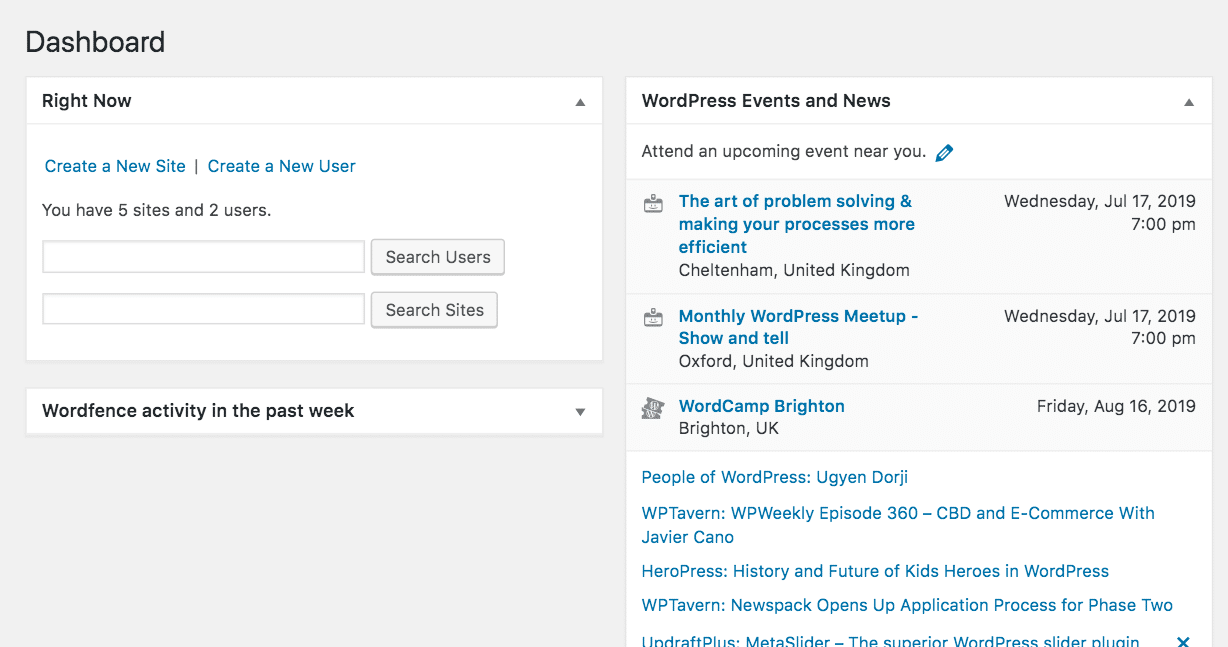Screen dimensions: 1228x647
Task: Open the Create a New User link
Action: click(x=281, y=166)
